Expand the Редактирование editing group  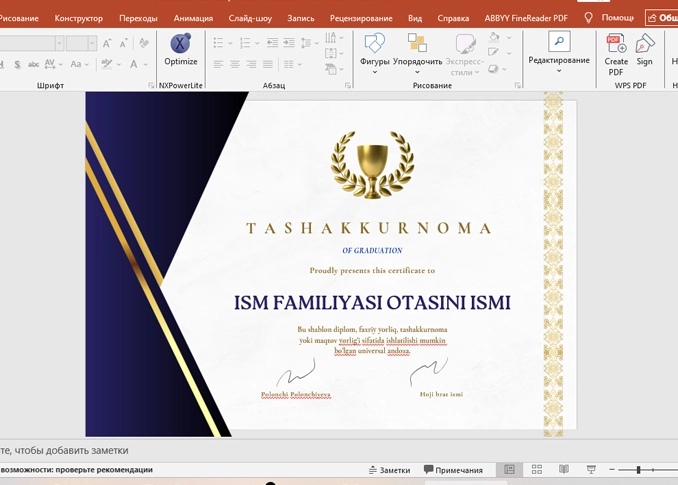pos(559,53)
